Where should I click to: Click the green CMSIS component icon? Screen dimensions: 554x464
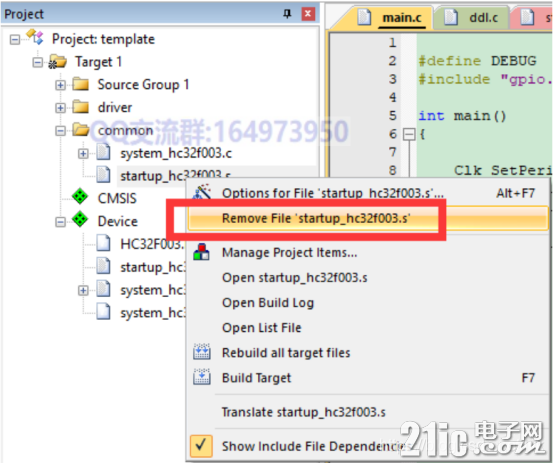point(80,196)
